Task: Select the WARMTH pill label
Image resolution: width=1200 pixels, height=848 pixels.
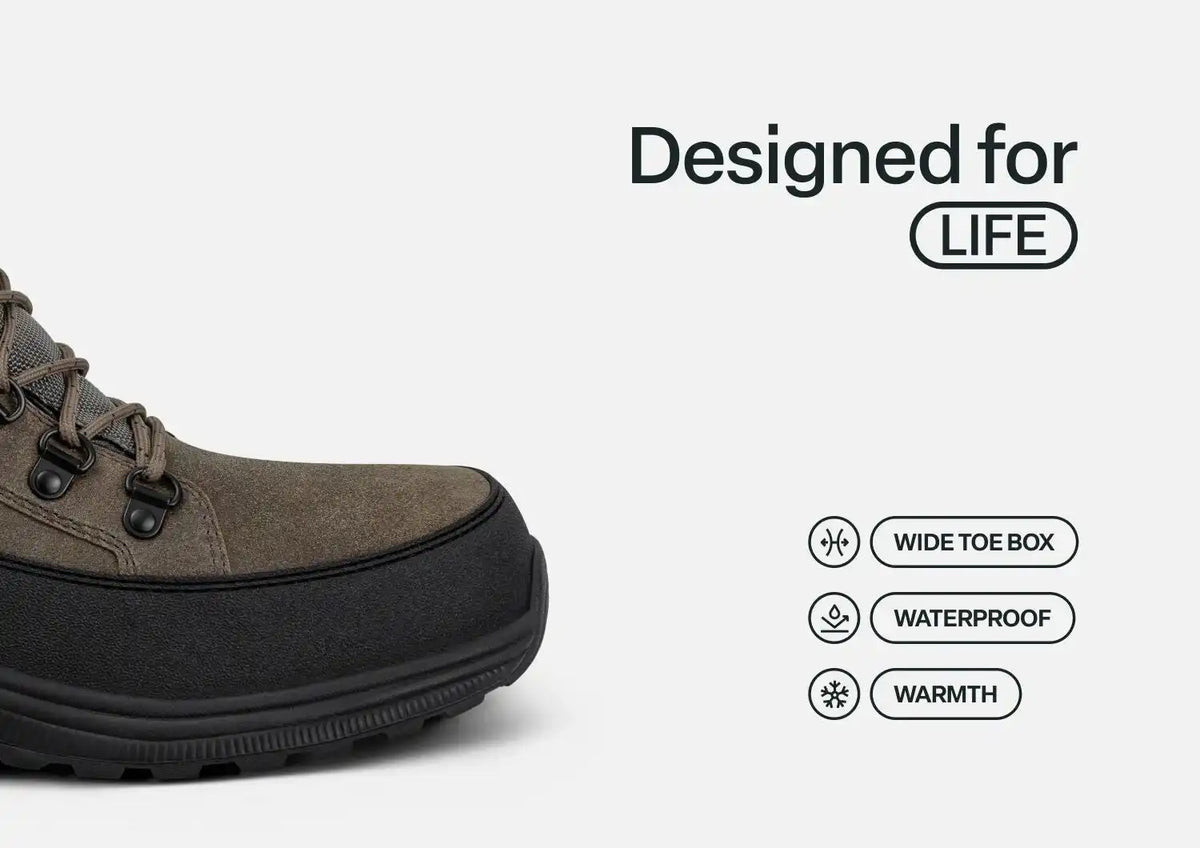Action: coord(945,694)
